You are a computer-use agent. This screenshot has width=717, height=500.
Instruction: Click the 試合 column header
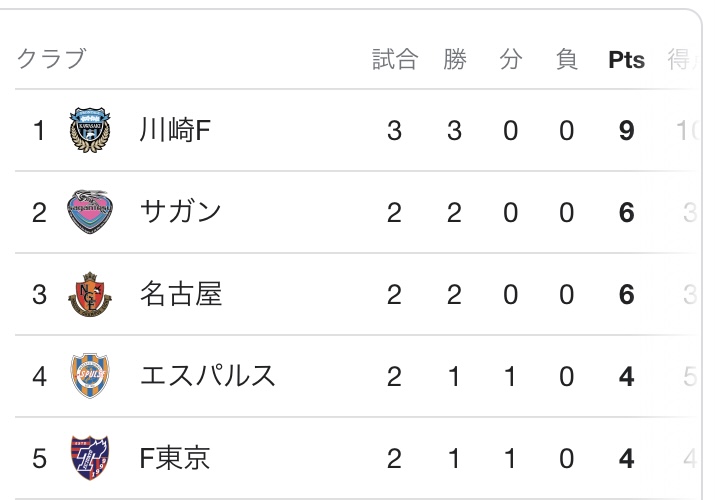point(395,59)
